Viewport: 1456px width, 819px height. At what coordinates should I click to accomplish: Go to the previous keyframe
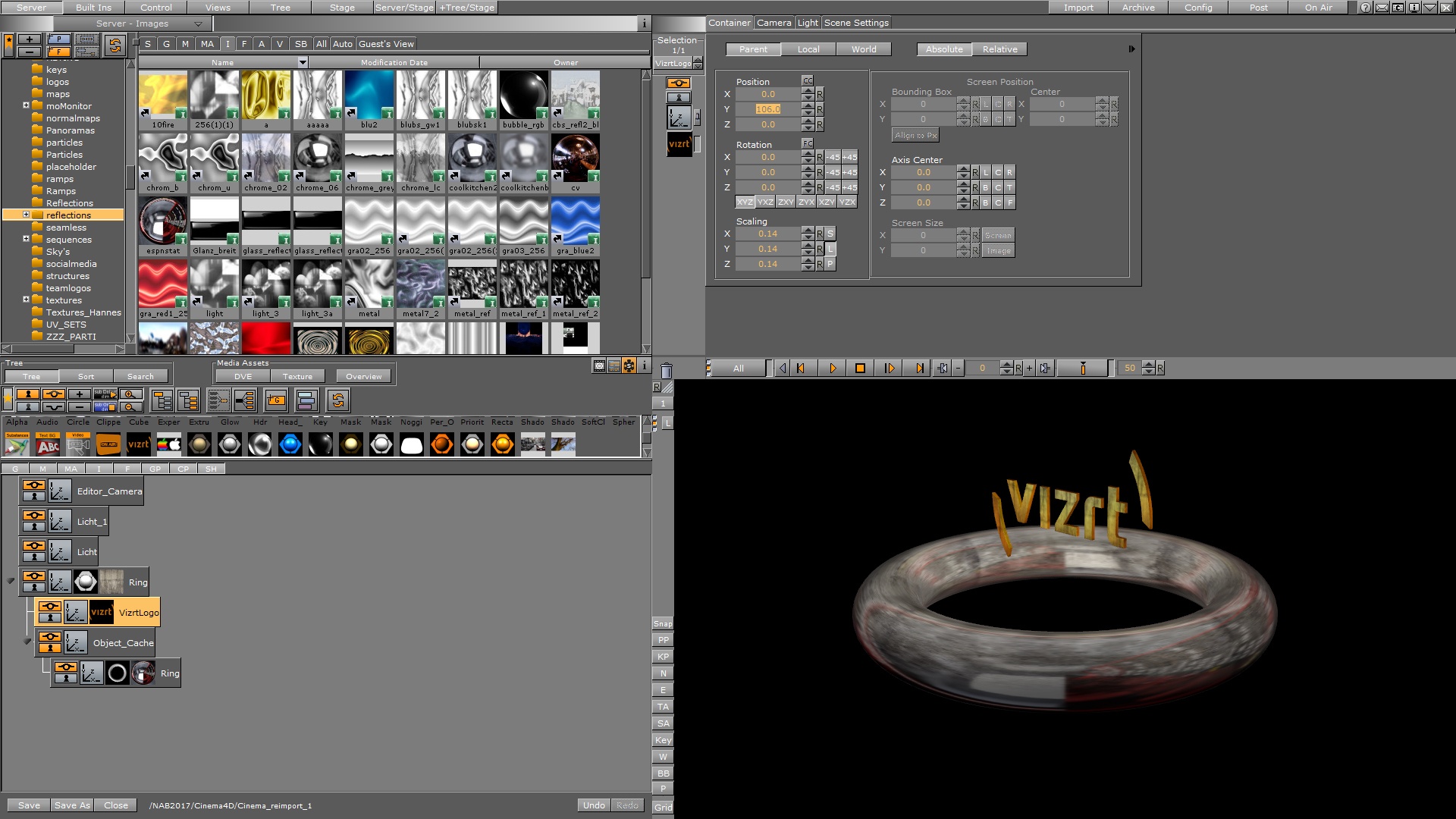pyautogui.click(x=943, y=369)
